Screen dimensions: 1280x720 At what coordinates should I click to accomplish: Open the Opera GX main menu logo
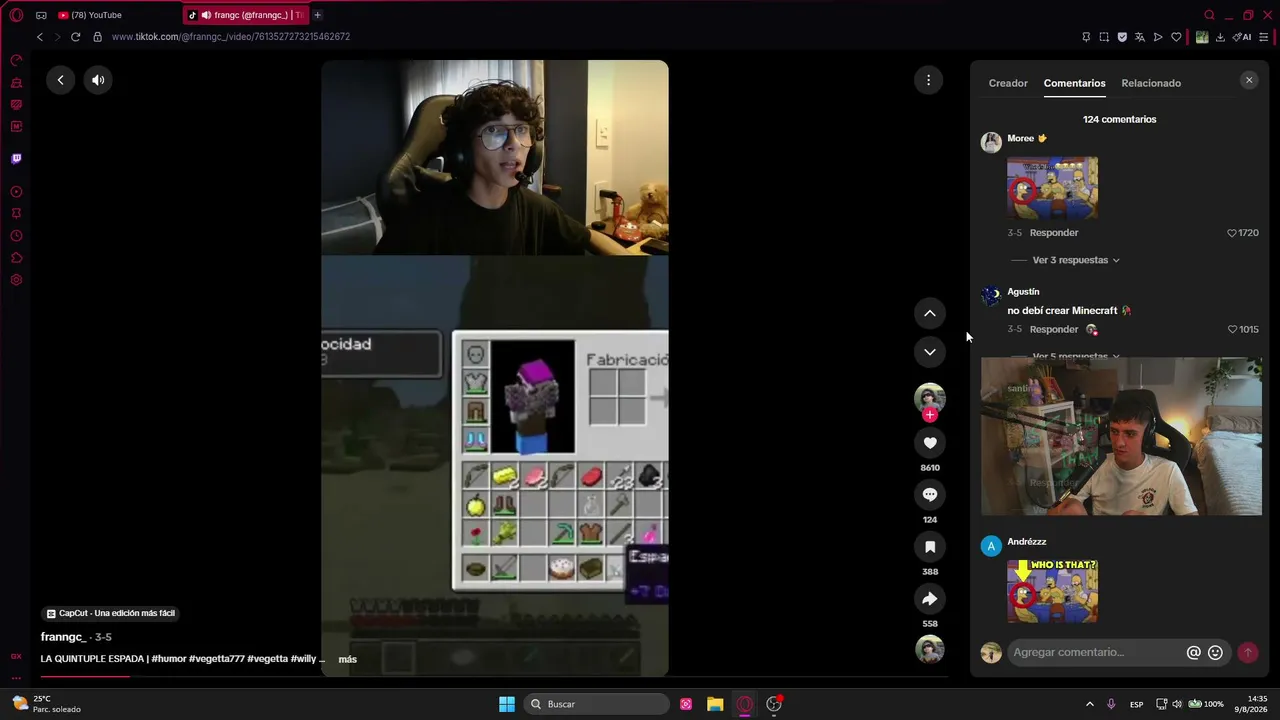click(x=16, y=15)
